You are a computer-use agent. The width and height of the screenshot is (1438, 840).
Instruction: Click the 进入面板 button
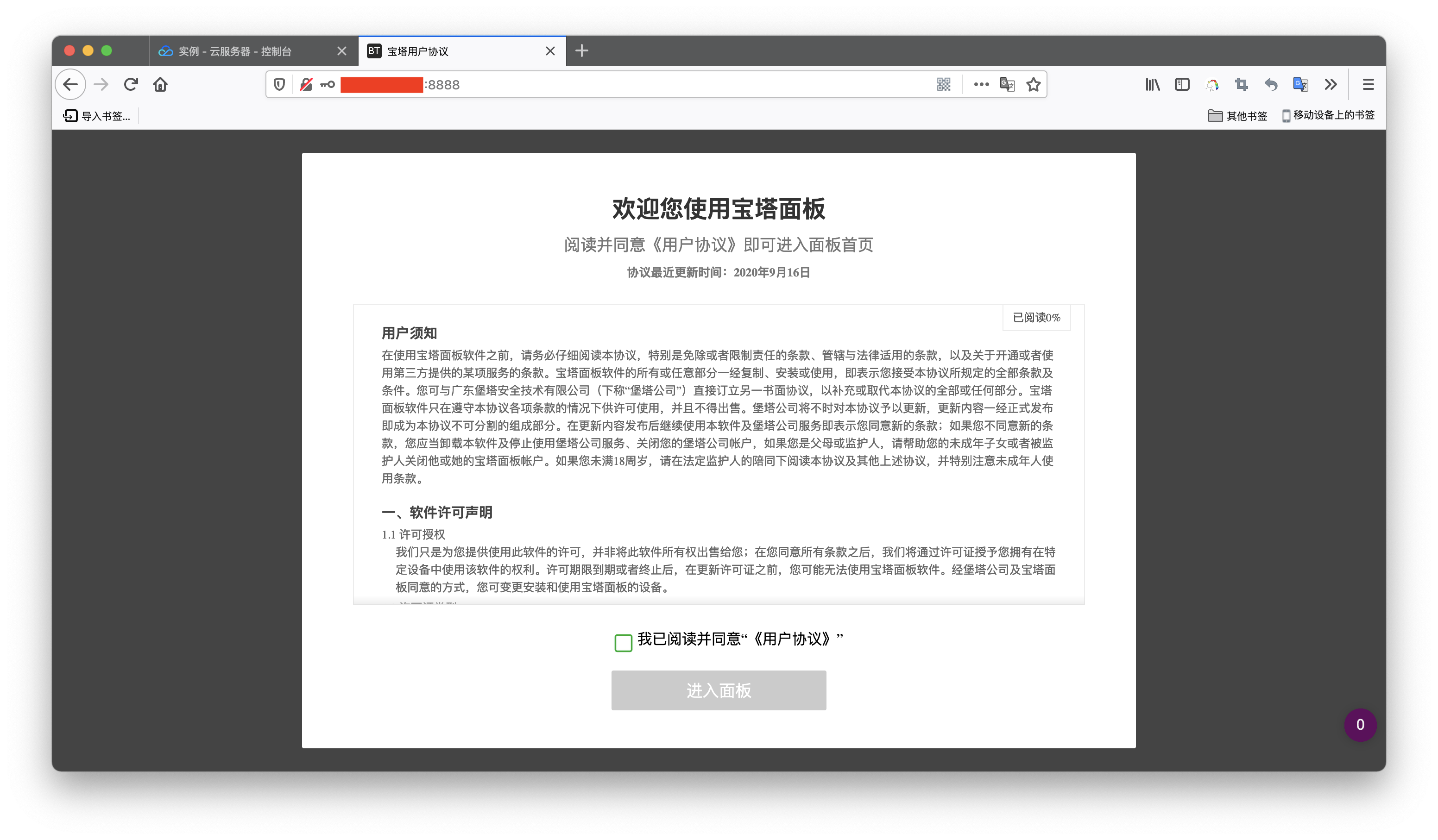pos(718,690)
